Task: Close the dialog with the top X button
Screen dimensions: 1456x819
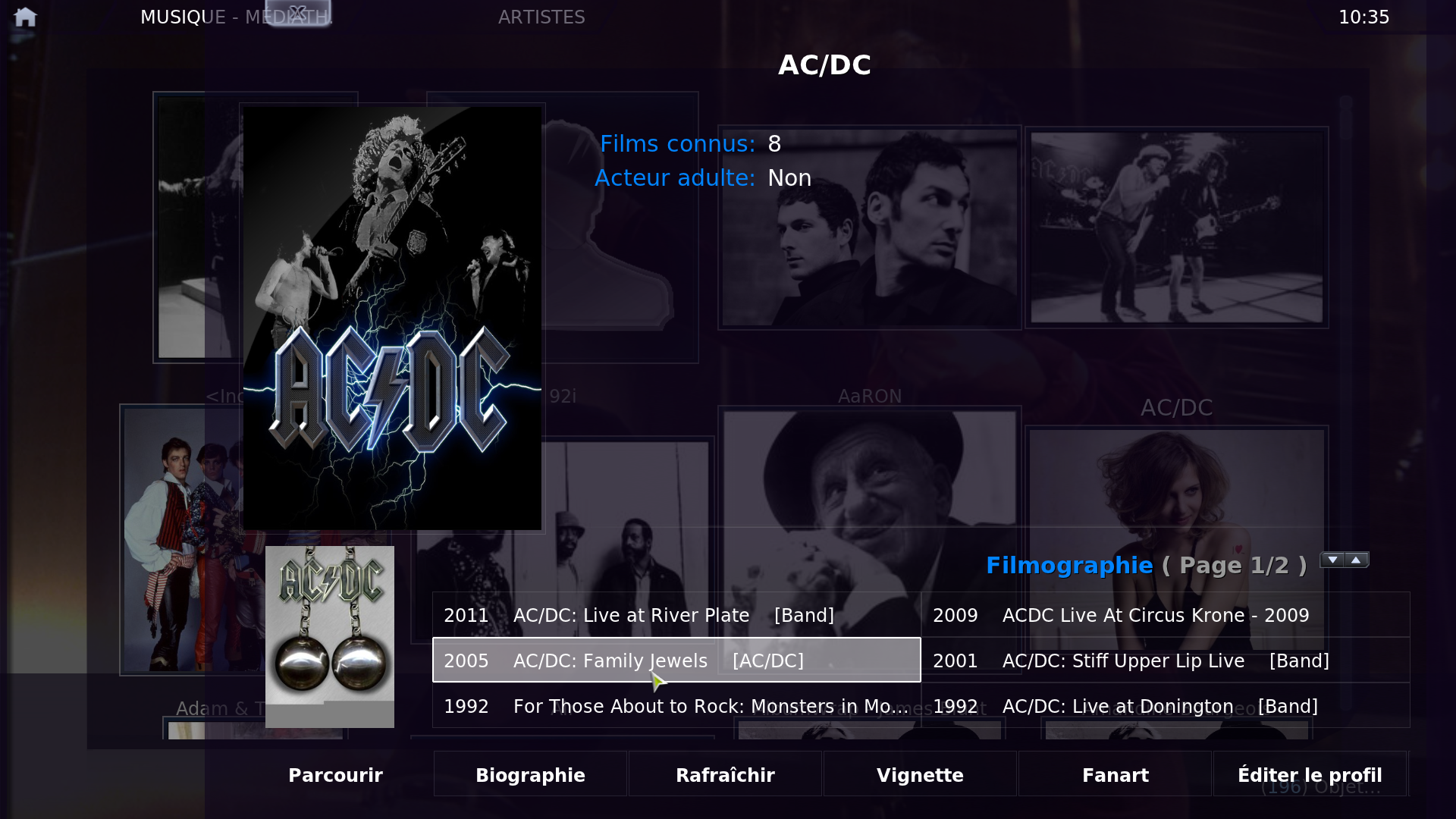Action: (x=298, y=13)
